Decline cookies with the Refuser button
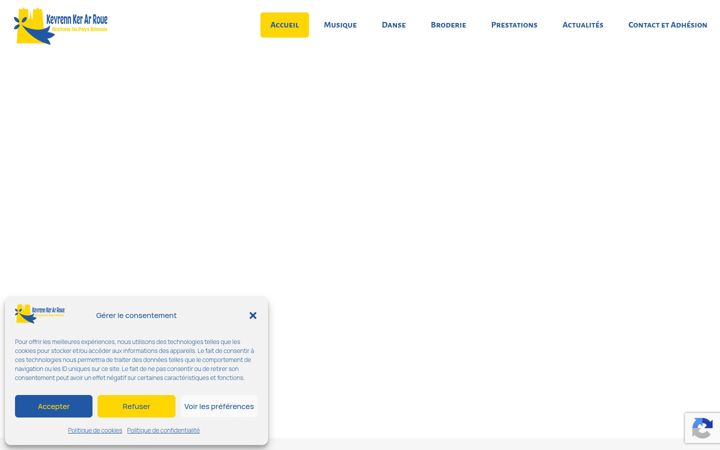The image size is (720, 450). (x=136, y=406)
